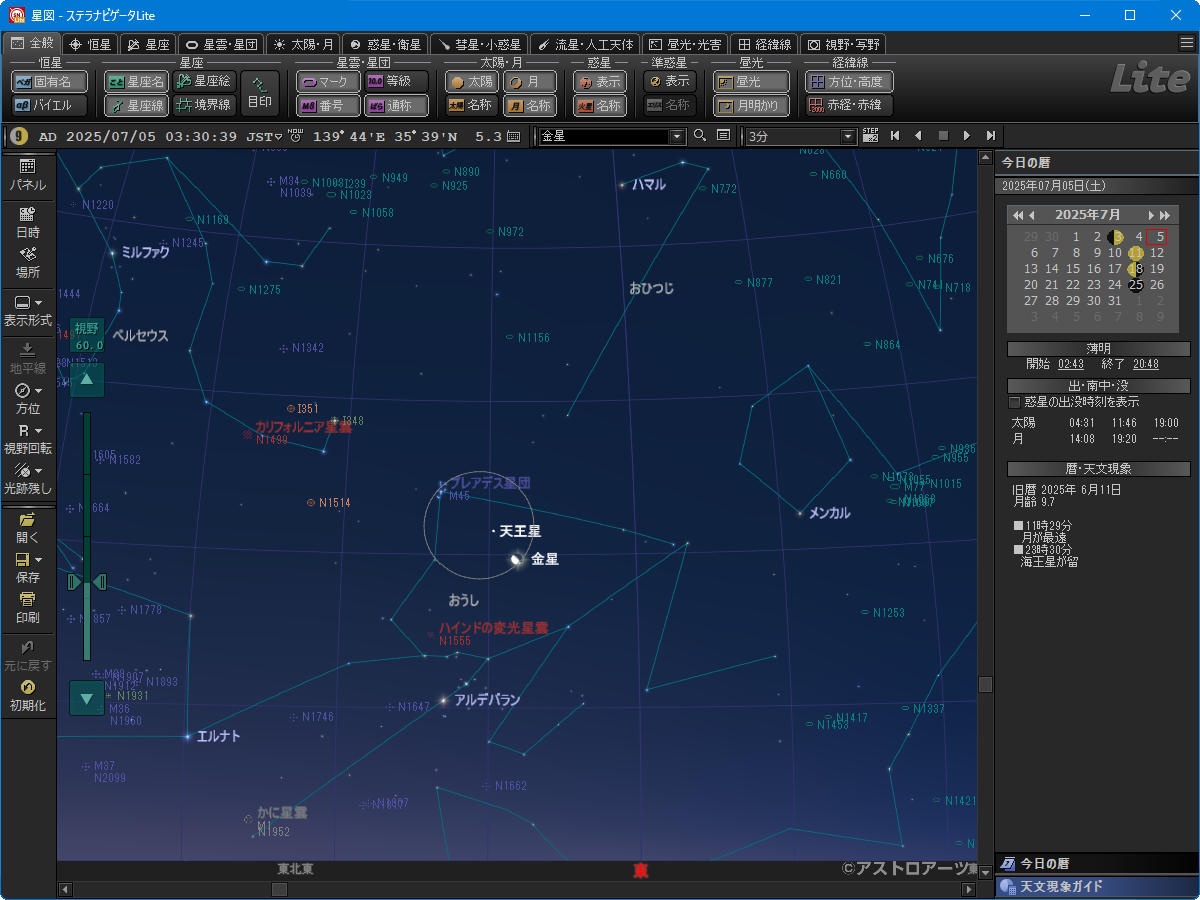
Task: Play the time animation forward
Action: [966, 136]
